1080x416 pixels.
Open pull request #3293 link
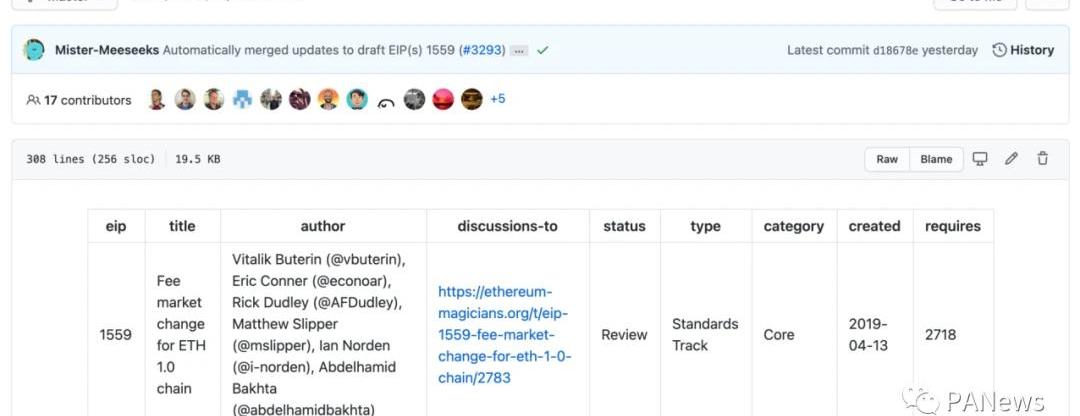tap(482, 50)
